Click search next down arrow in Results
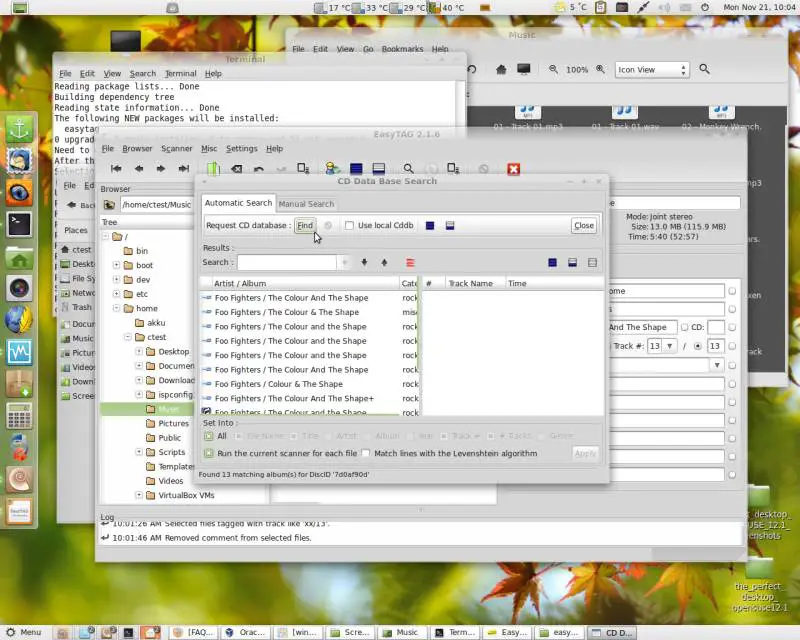This screenshot has height=640, width=800. click(364, 262)
